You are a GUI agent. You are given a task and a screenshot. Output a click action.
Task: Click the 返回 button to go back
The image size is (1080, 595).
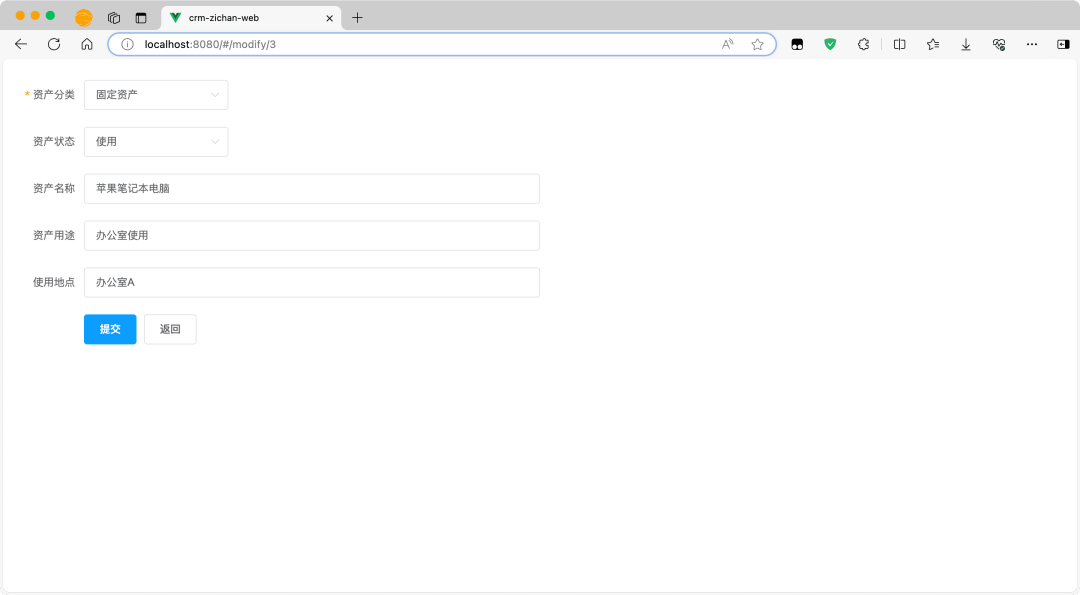(170, 329)
